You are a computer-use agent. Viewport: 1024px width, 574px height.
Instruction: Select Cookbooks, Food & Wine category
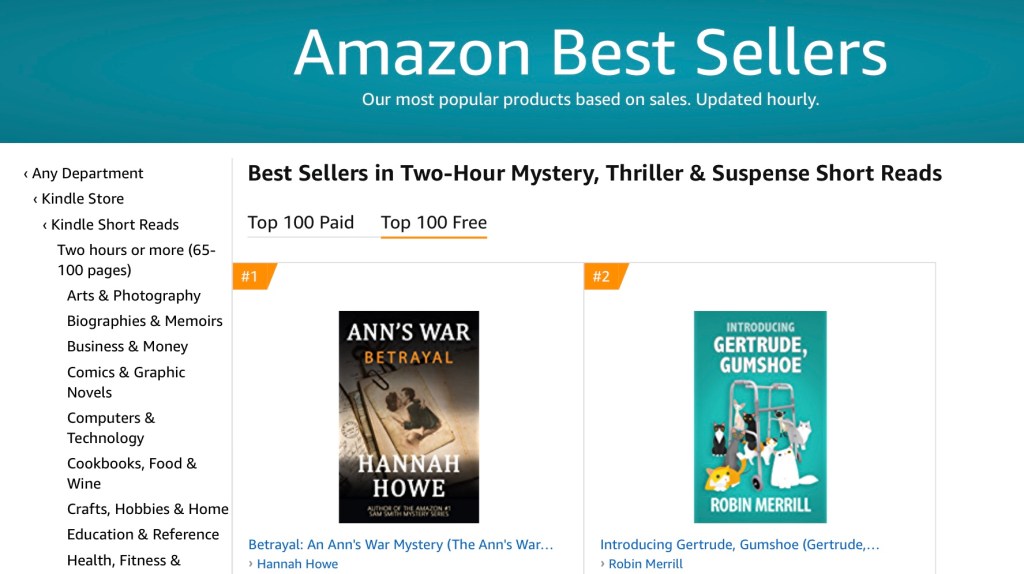tap(132, 473)
